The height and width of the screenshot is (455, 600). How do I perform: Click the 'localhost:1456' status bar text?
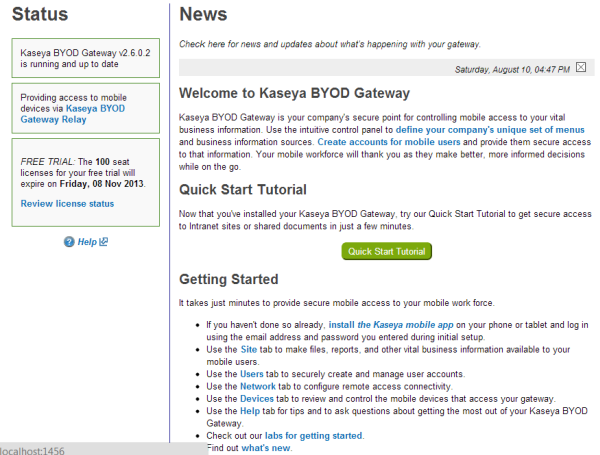32,451
